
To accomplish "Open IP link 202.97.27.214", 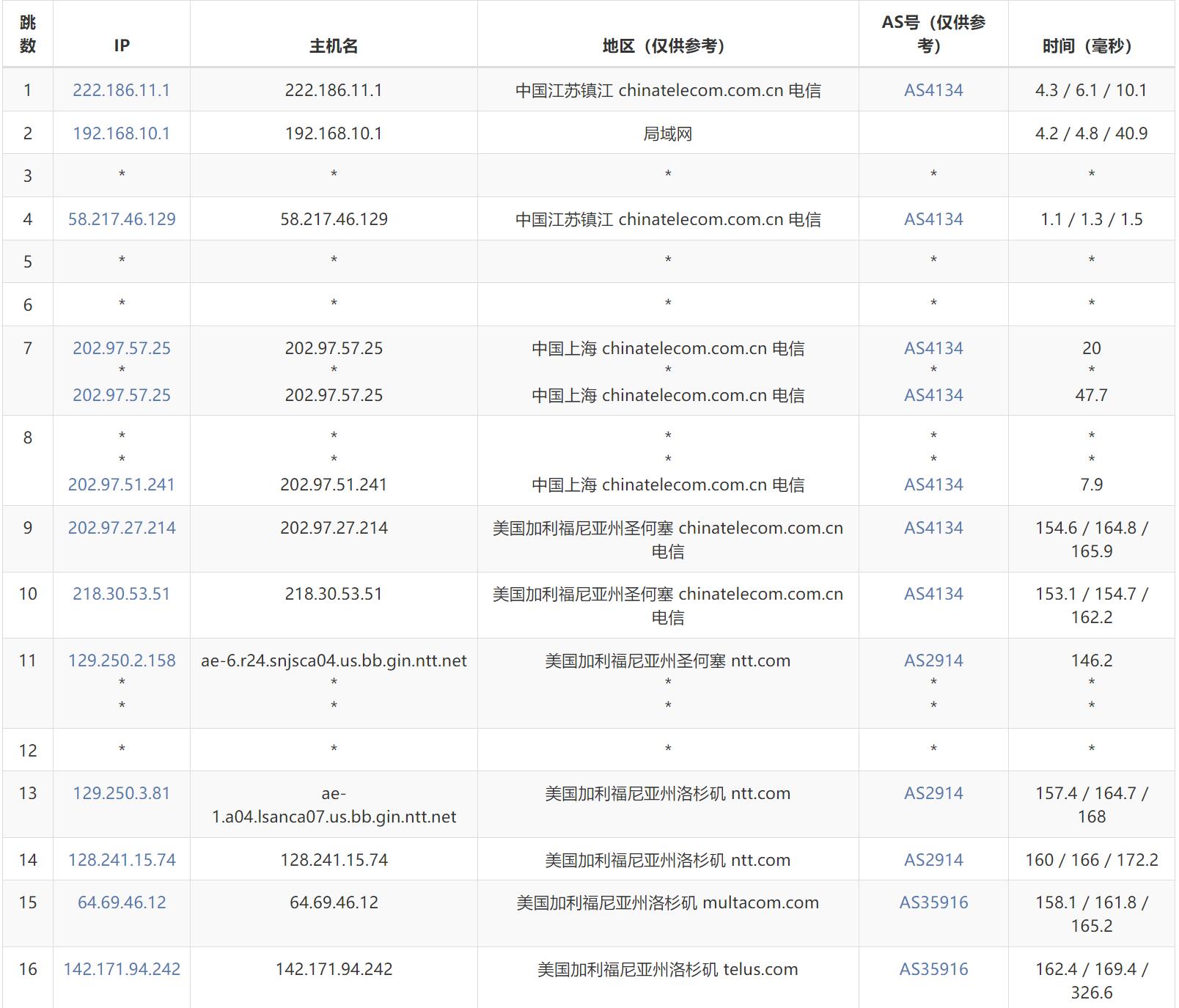I will coord(122,528).
